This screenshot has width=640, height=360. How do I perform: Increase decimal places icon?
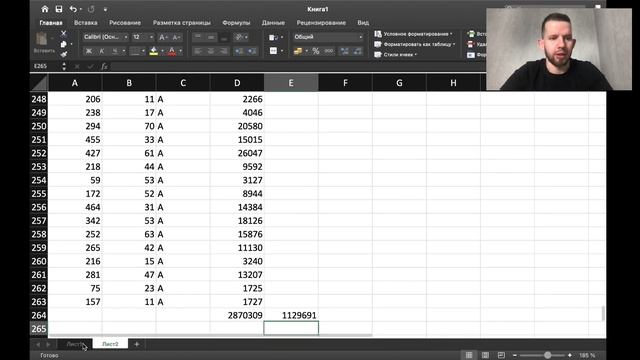[344, 51]
